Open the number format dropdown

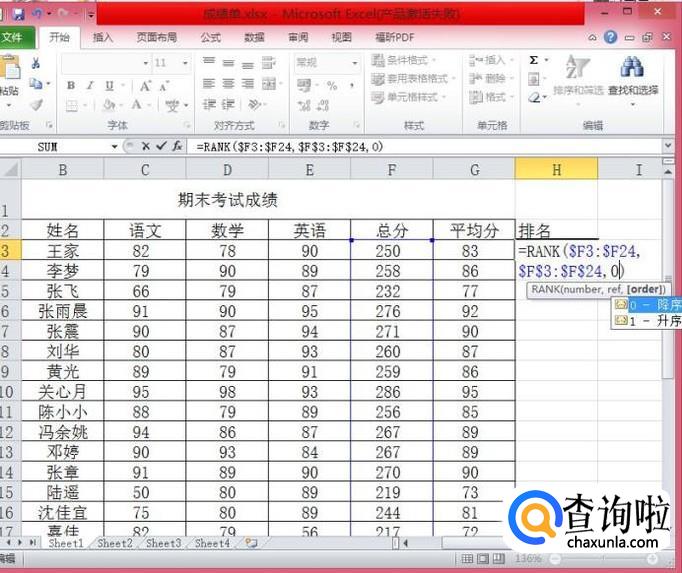point(355,64)
